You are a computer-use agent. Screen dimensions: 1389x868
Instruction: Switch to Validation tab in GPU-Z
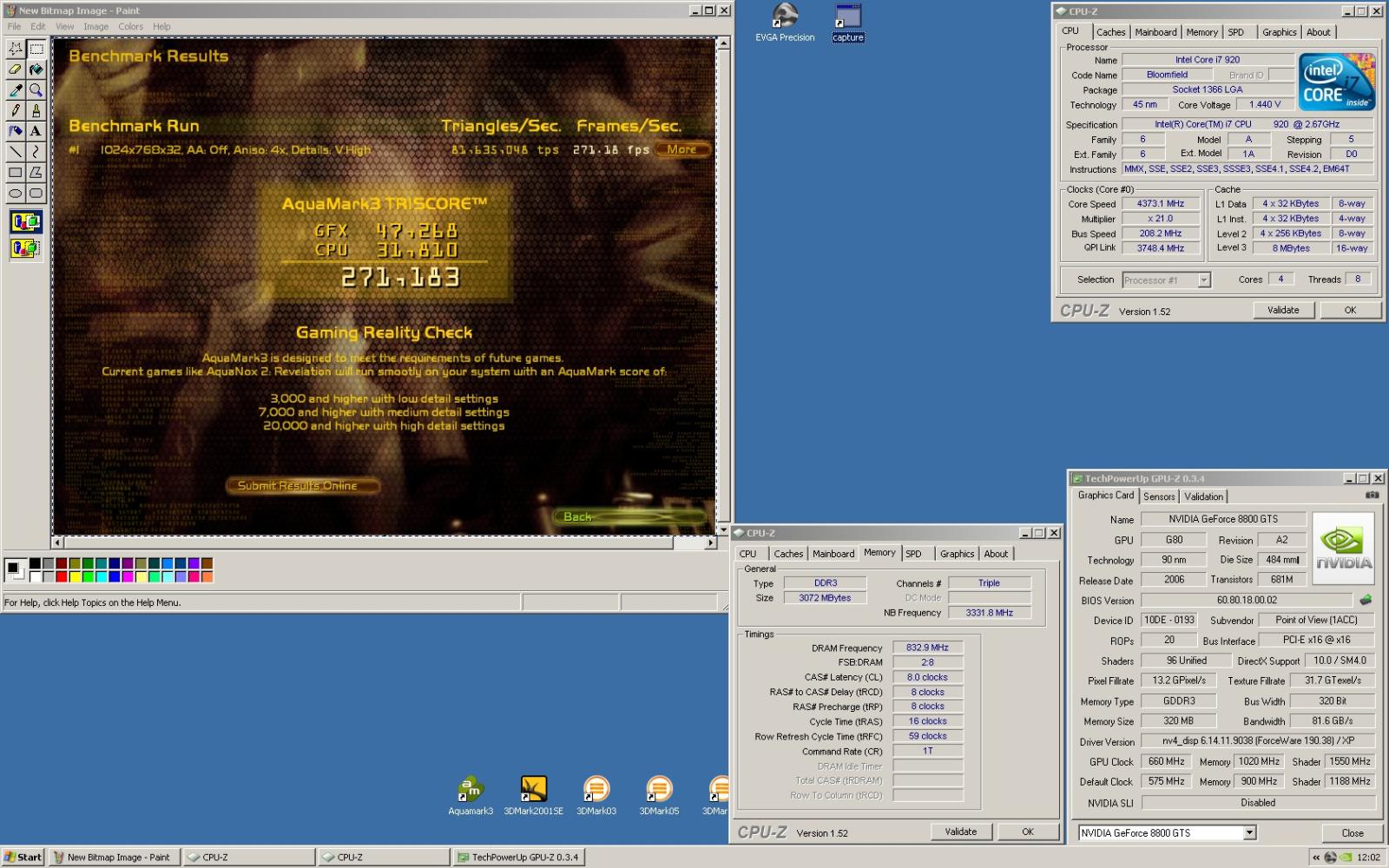1203,496
